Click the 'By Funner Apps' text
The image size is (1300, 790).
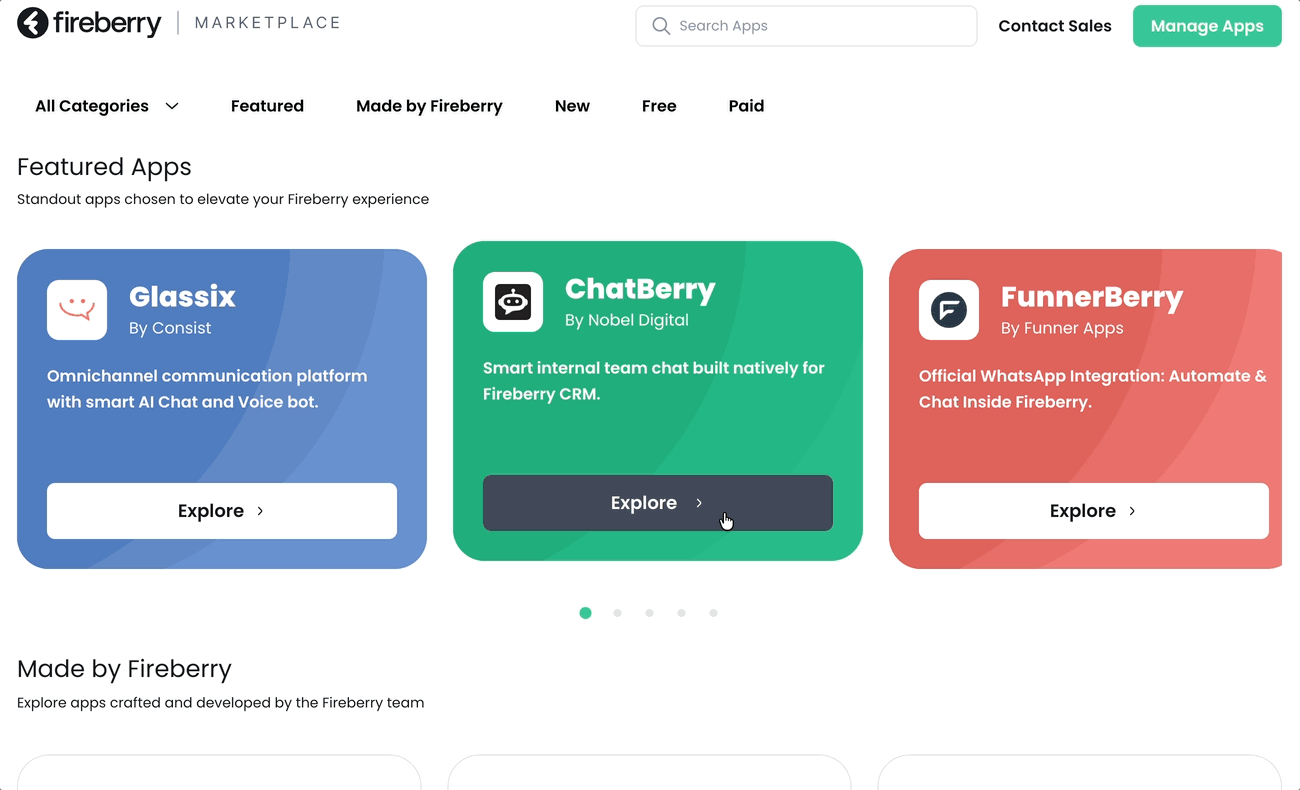[x=1062, y=328]
